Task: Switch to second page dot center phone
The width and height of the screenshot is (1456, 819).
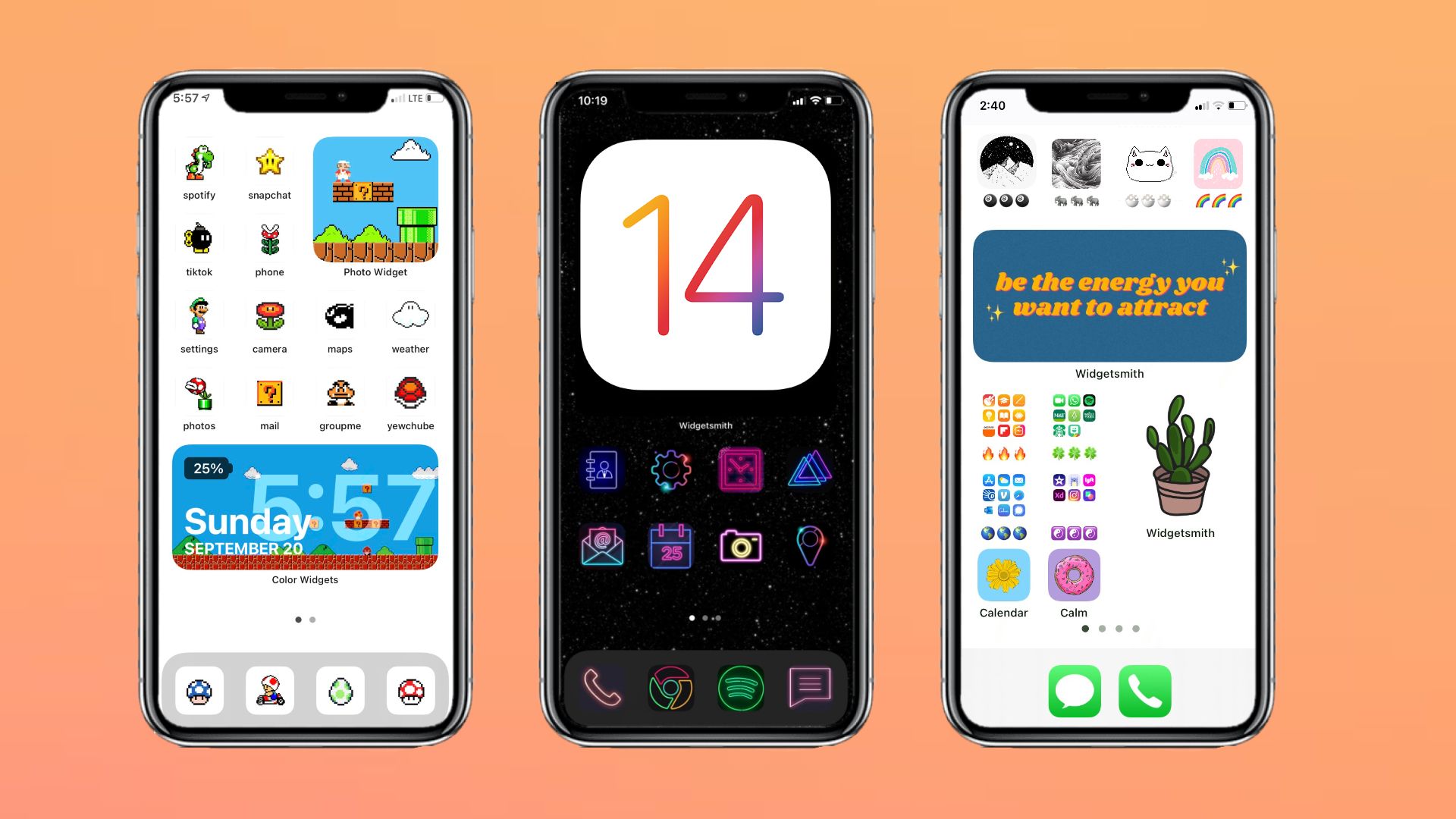Action: 705,619
